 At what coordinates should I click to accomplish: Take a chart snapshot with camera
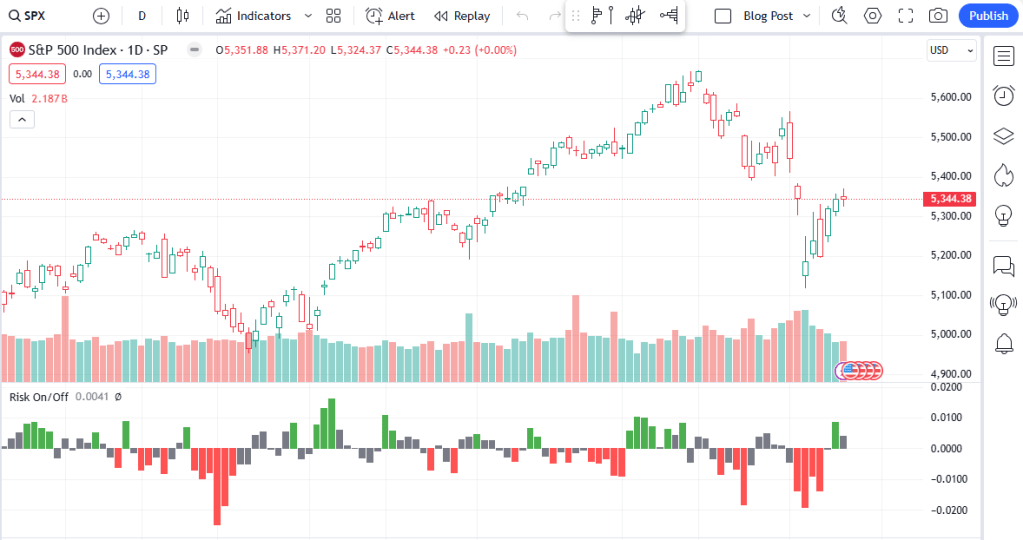[x=937, y=16]
